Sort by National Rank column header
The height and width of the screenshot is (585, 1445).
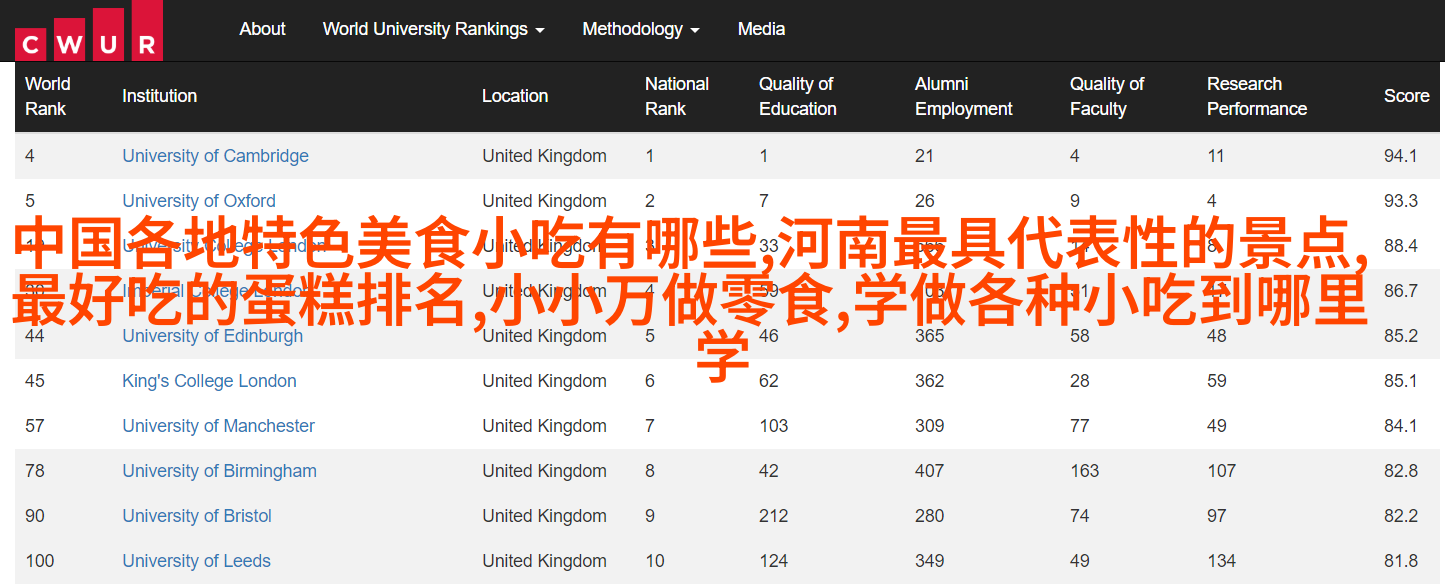point(677,96)
